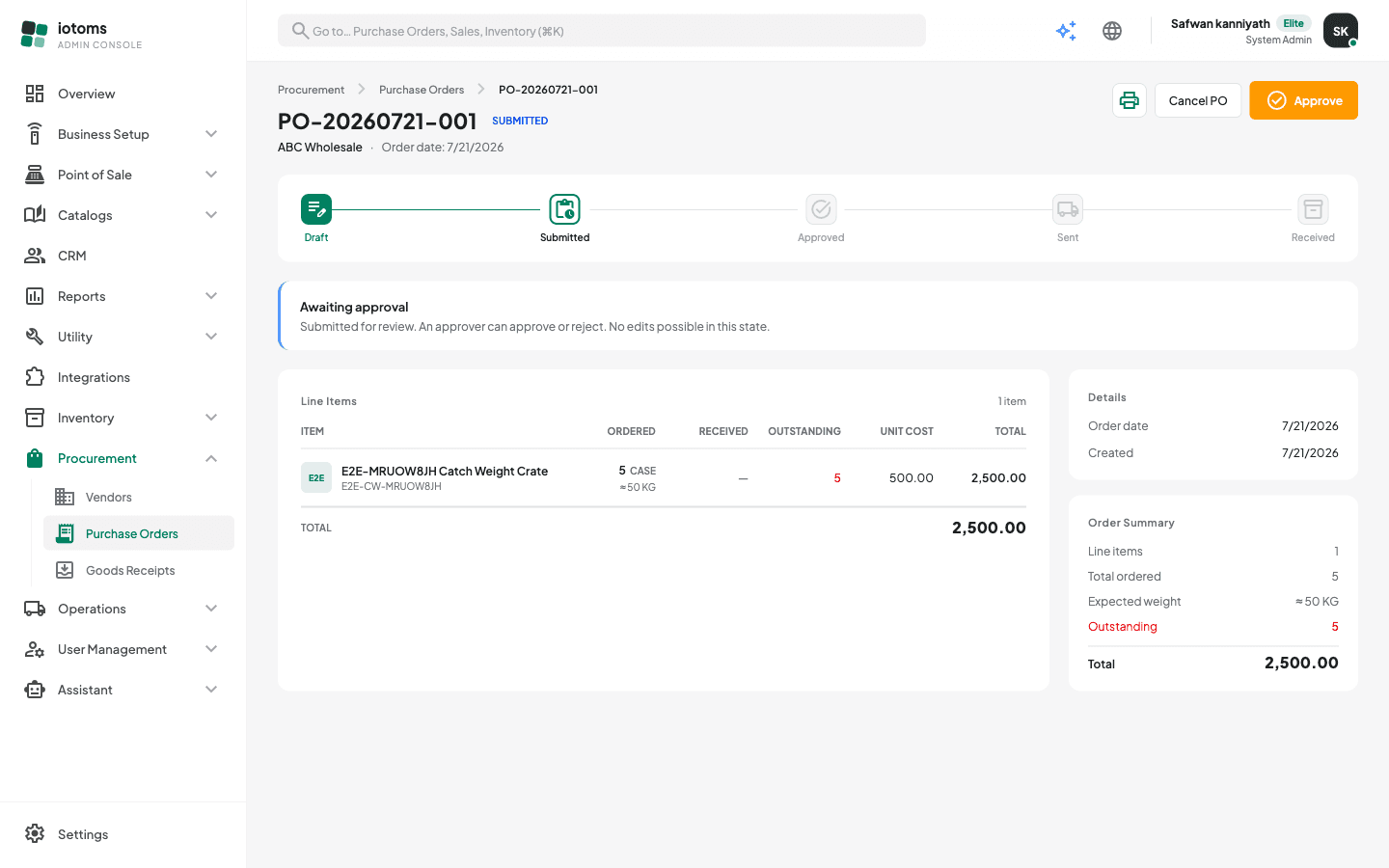Open the CRM menu item

pyautogui.click(x=123, y=256)
